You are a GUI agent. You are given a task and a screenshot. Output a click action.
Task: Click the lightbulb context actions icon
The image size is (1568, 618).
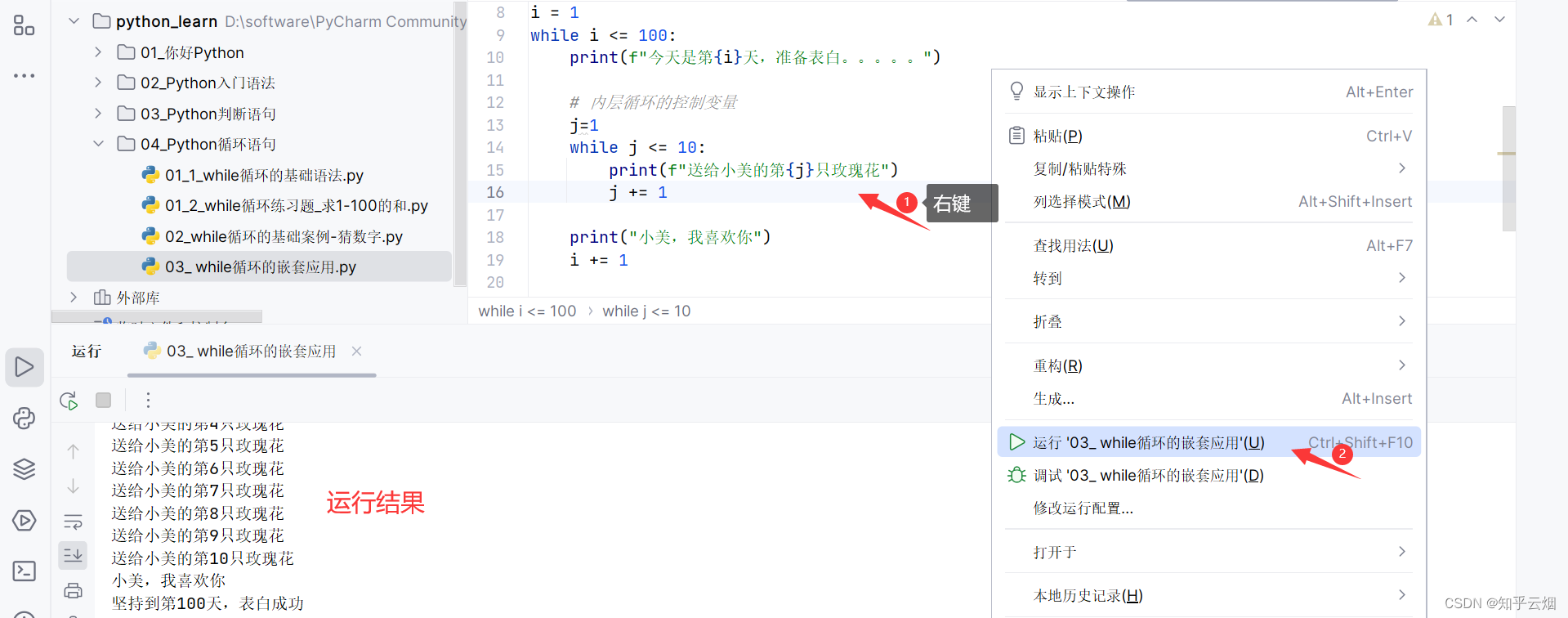click(x=1016, y=91)
